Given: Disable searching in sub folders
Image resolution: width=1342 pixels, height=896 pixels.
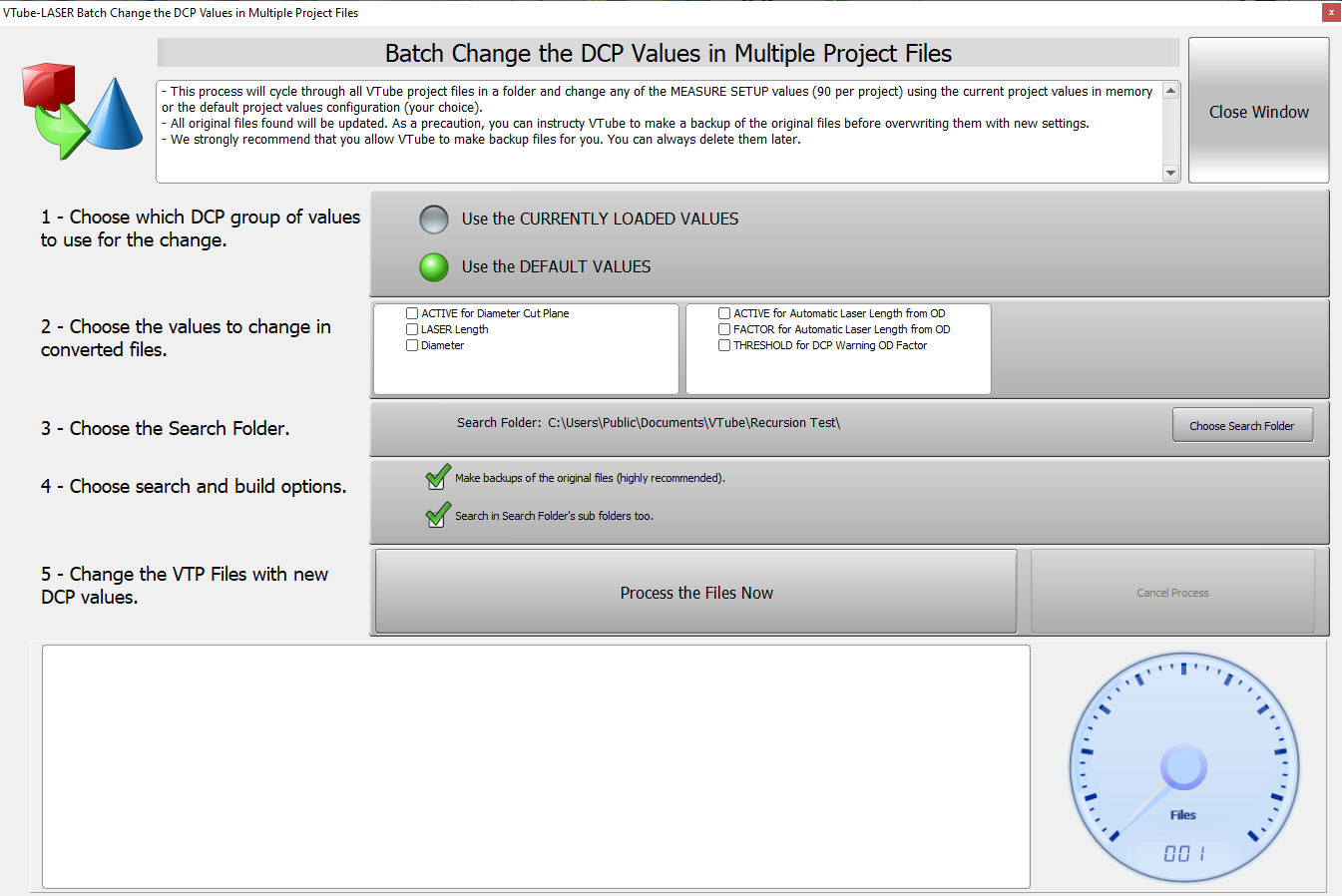Looking at the screenshot, I should pos(437,516).
